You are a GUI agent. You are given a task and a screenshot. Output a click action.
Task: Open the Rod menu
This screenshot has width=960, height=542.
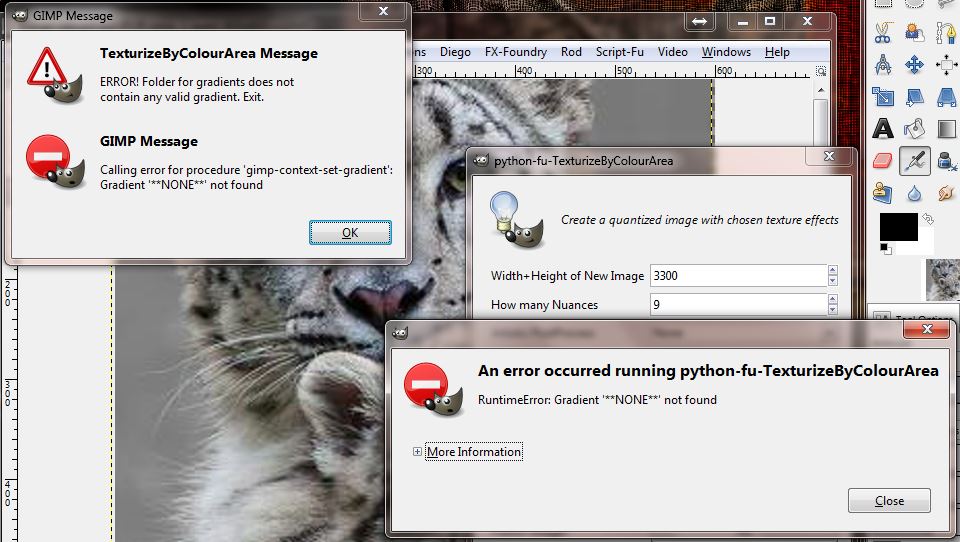tap(571, 52)
